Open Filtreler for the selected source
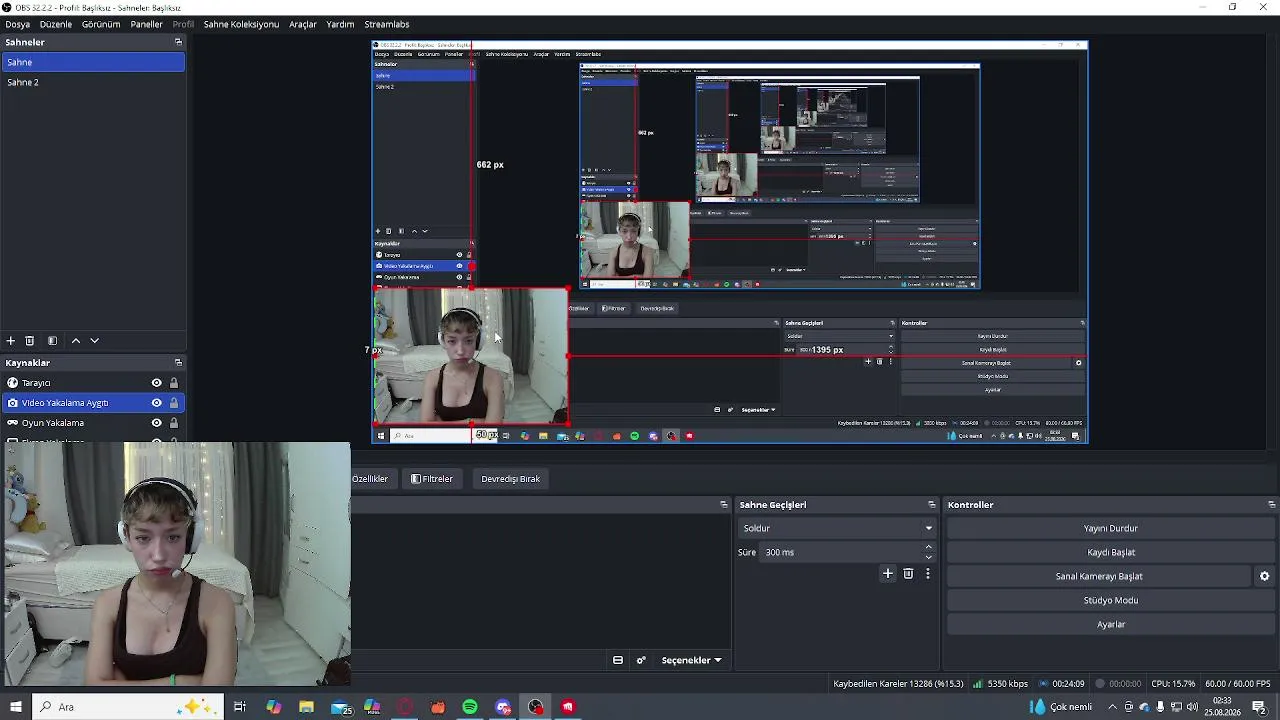 tap(432, 479)
